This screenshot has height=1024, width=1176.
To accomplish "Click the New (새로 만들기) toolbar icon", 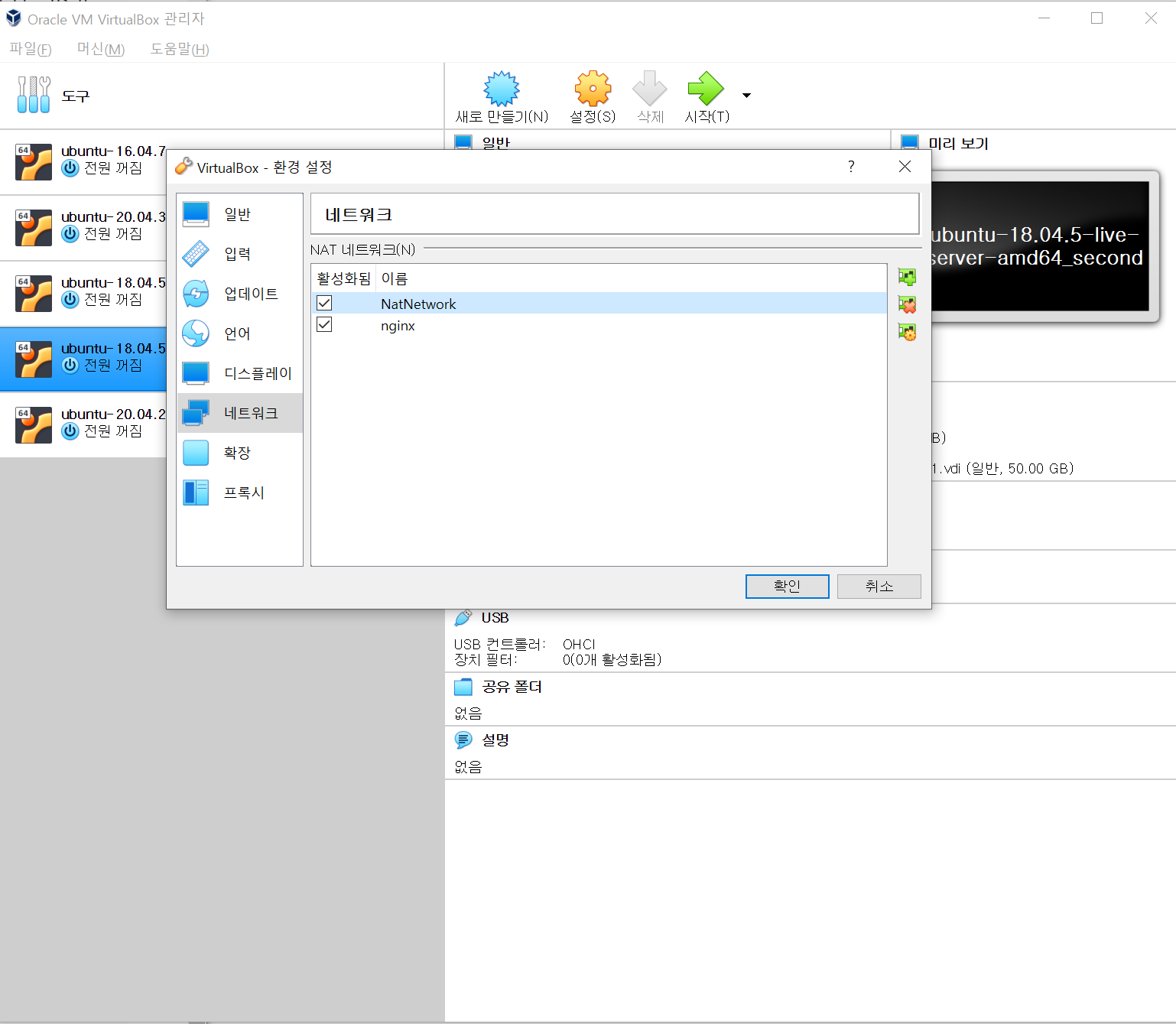I will pos(502,89).
